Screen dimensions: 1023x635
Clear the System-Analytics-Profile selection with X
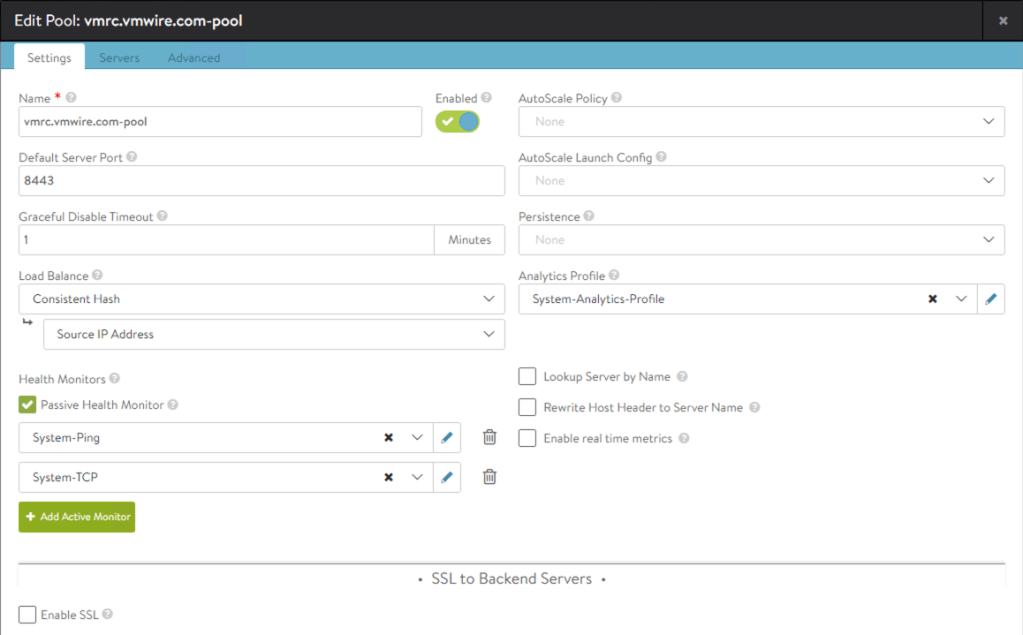[932, 299]
